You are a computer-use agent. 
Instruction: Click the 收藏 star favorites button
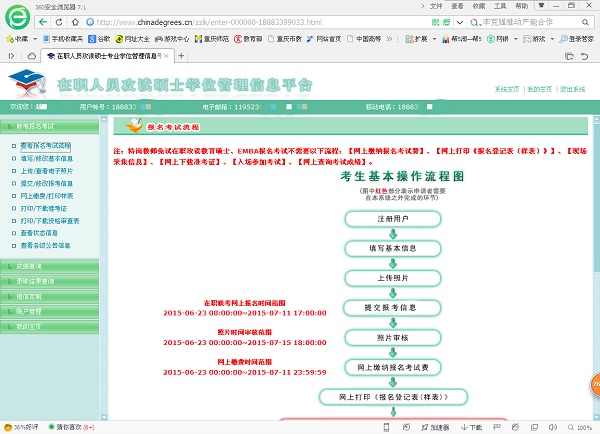pyautogui.click(x=17, y=39)
